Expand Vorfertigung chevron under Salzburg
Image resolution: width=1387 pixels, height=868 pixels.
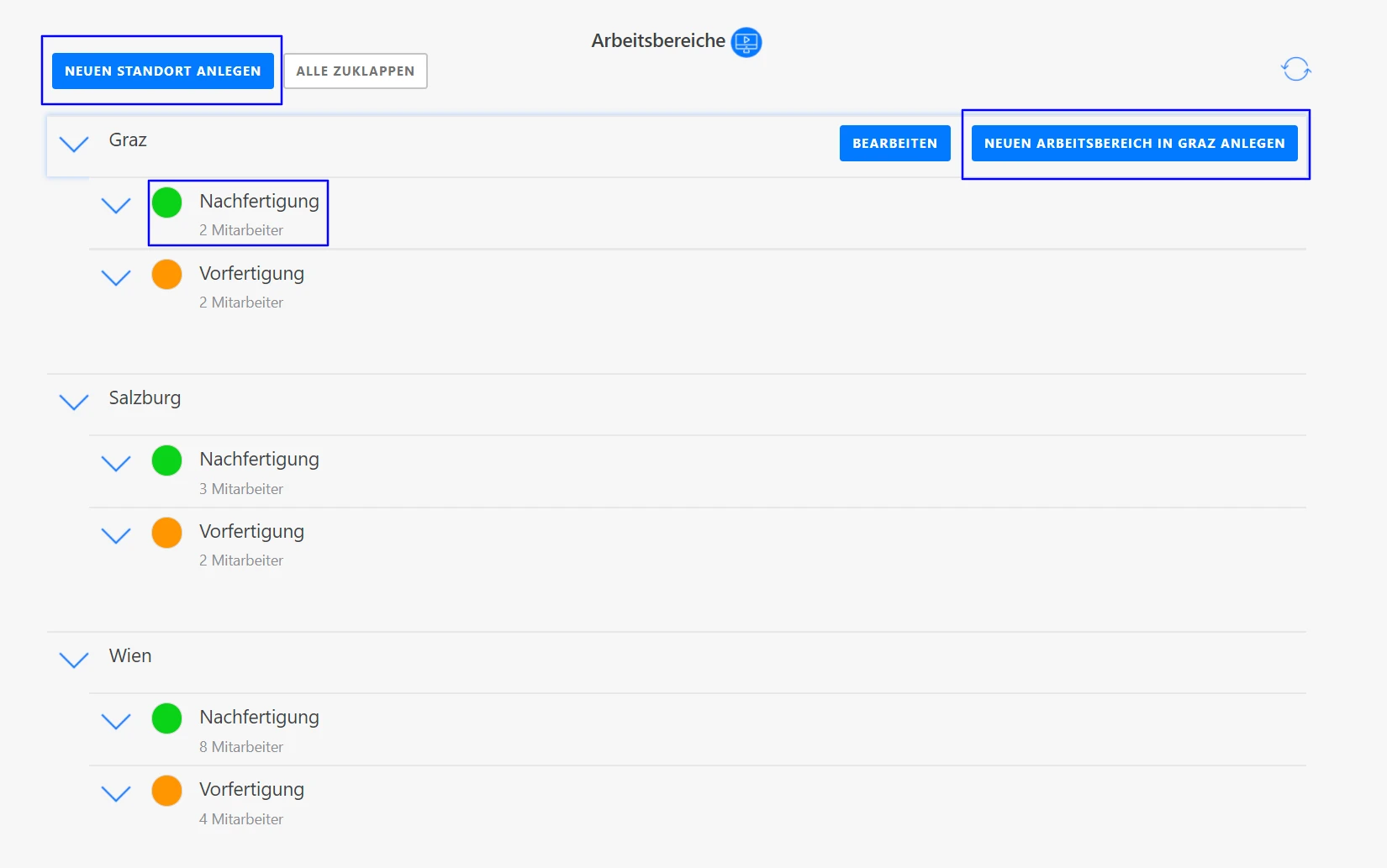coord(116,535)
